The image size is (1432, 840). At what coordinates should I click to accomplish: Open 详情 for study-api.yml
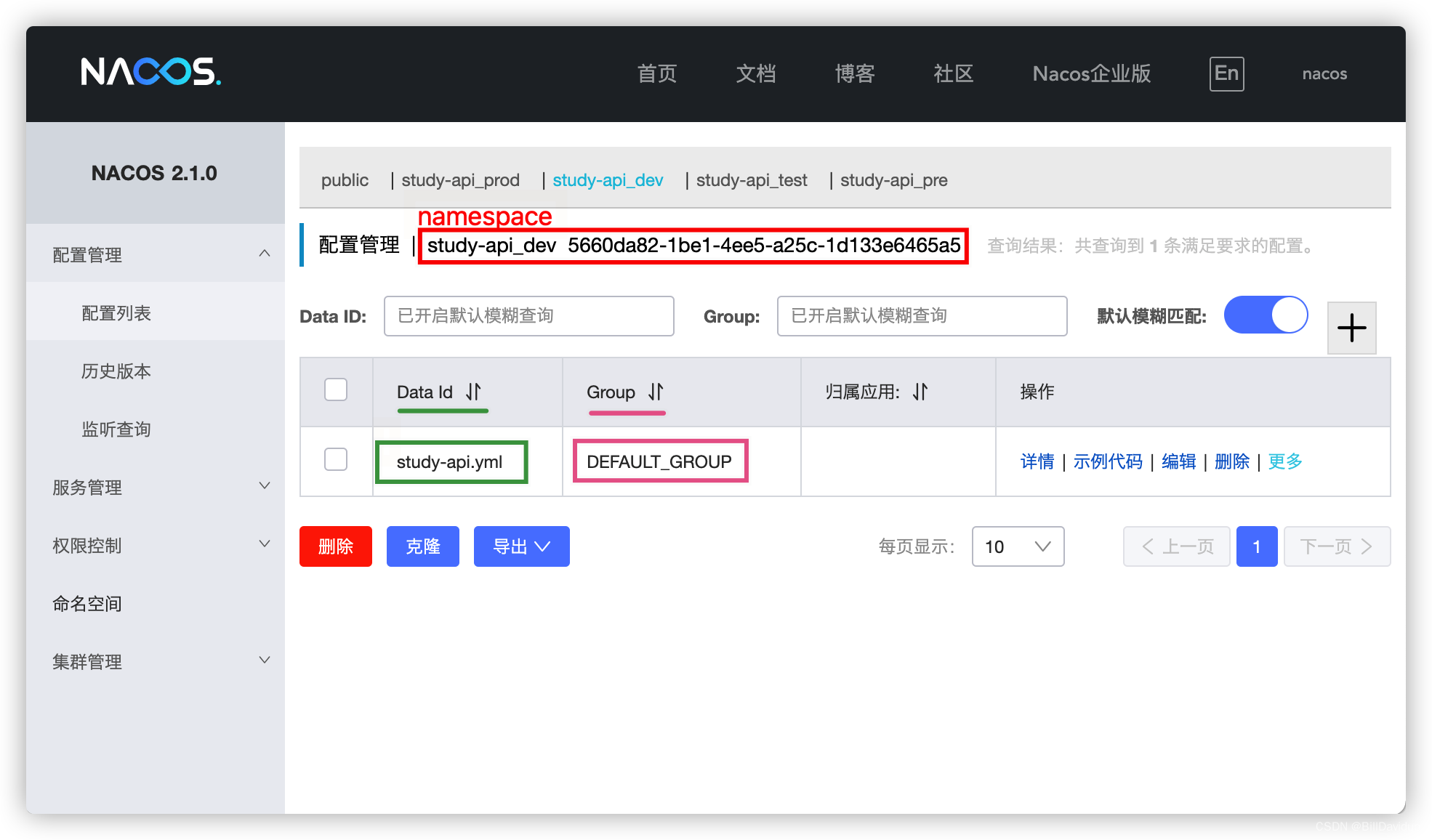click(x=1037, y=461)
